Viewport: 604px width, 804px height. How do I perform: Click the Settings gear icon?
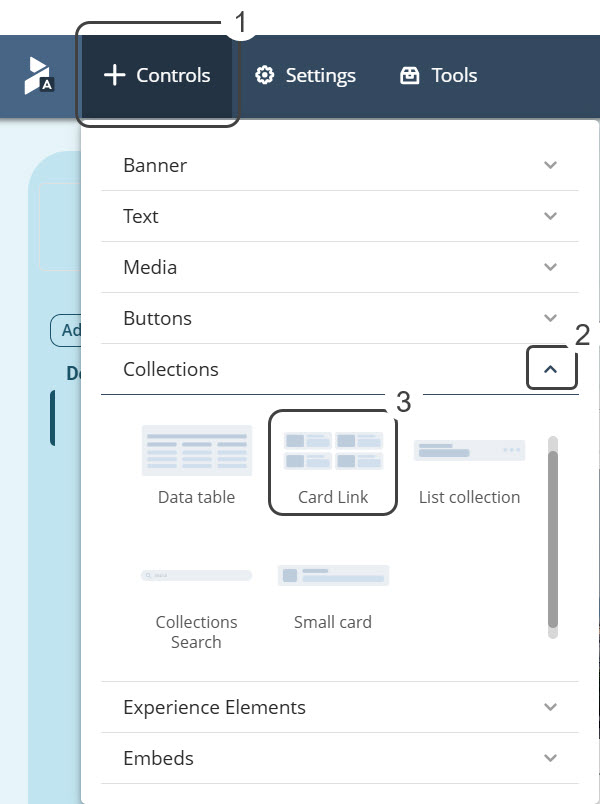tap(264, 76)
